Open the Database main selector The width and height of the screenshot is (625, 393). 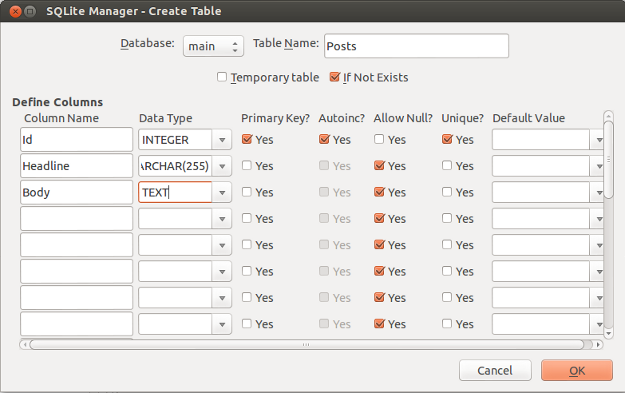[x=213, y=46]
